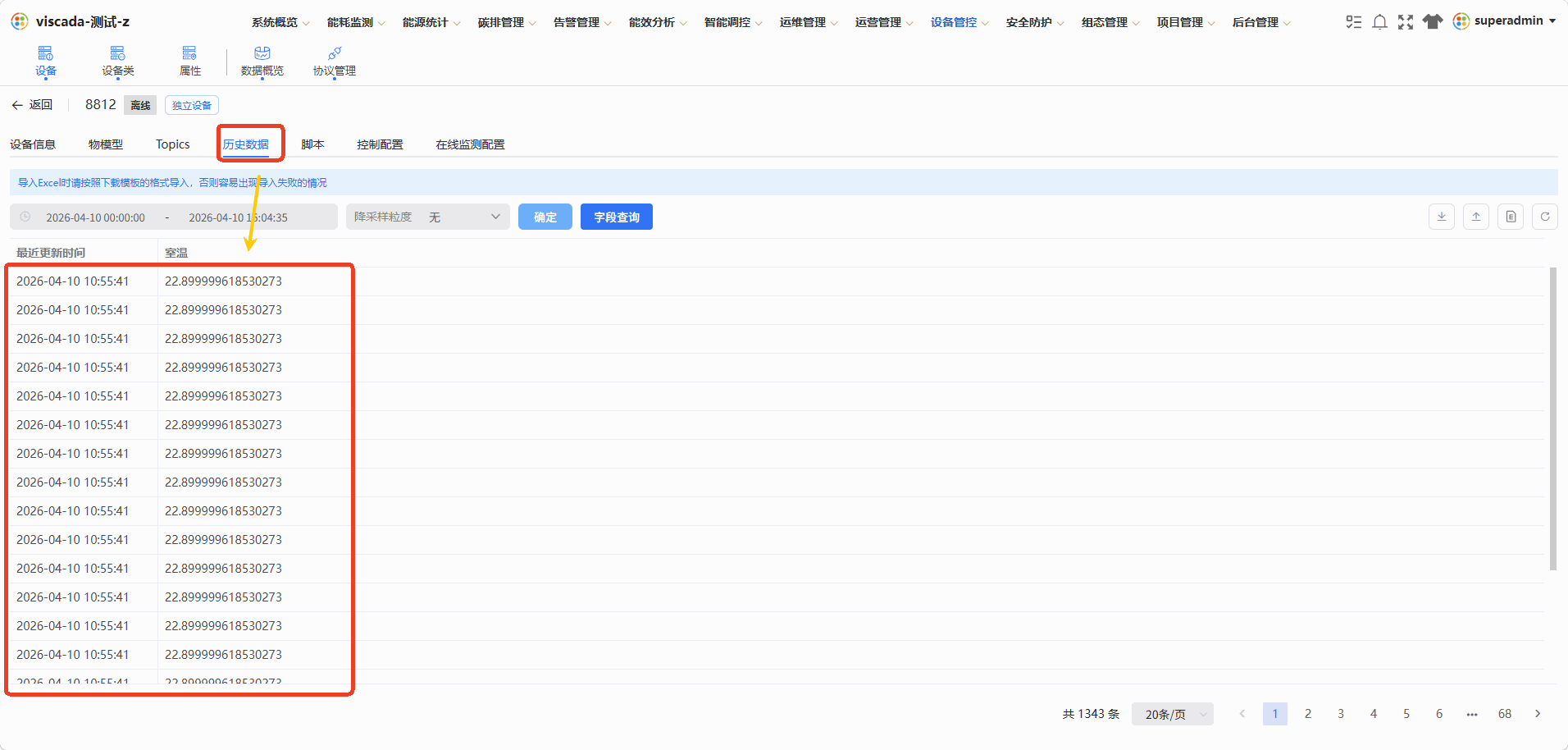Click the start date input field
Image resolution: width=1568 pixels, height=750 pixels.
[95, 217]
